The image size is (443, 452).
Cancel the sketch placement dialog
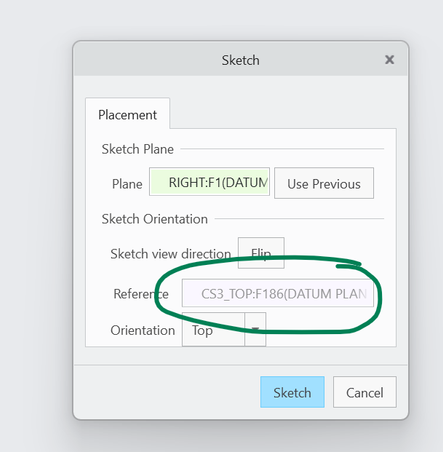tap(365, 392)
